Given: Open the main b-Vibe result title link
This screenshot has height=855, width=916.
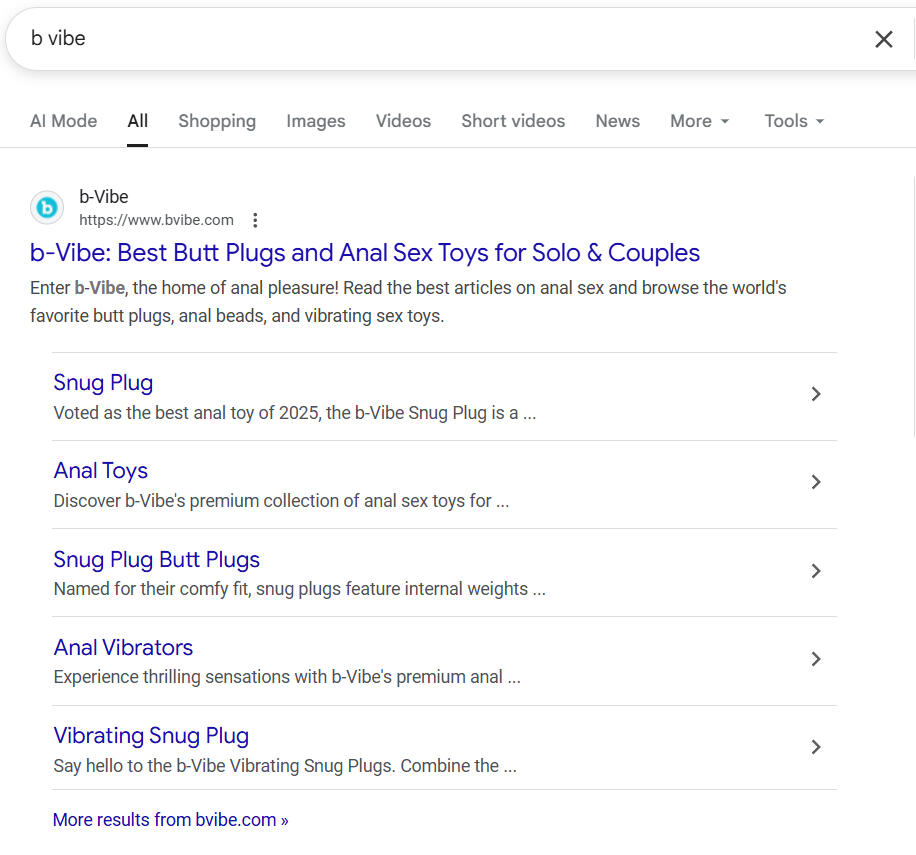Looking at the screenshot, I should [365, 253].
